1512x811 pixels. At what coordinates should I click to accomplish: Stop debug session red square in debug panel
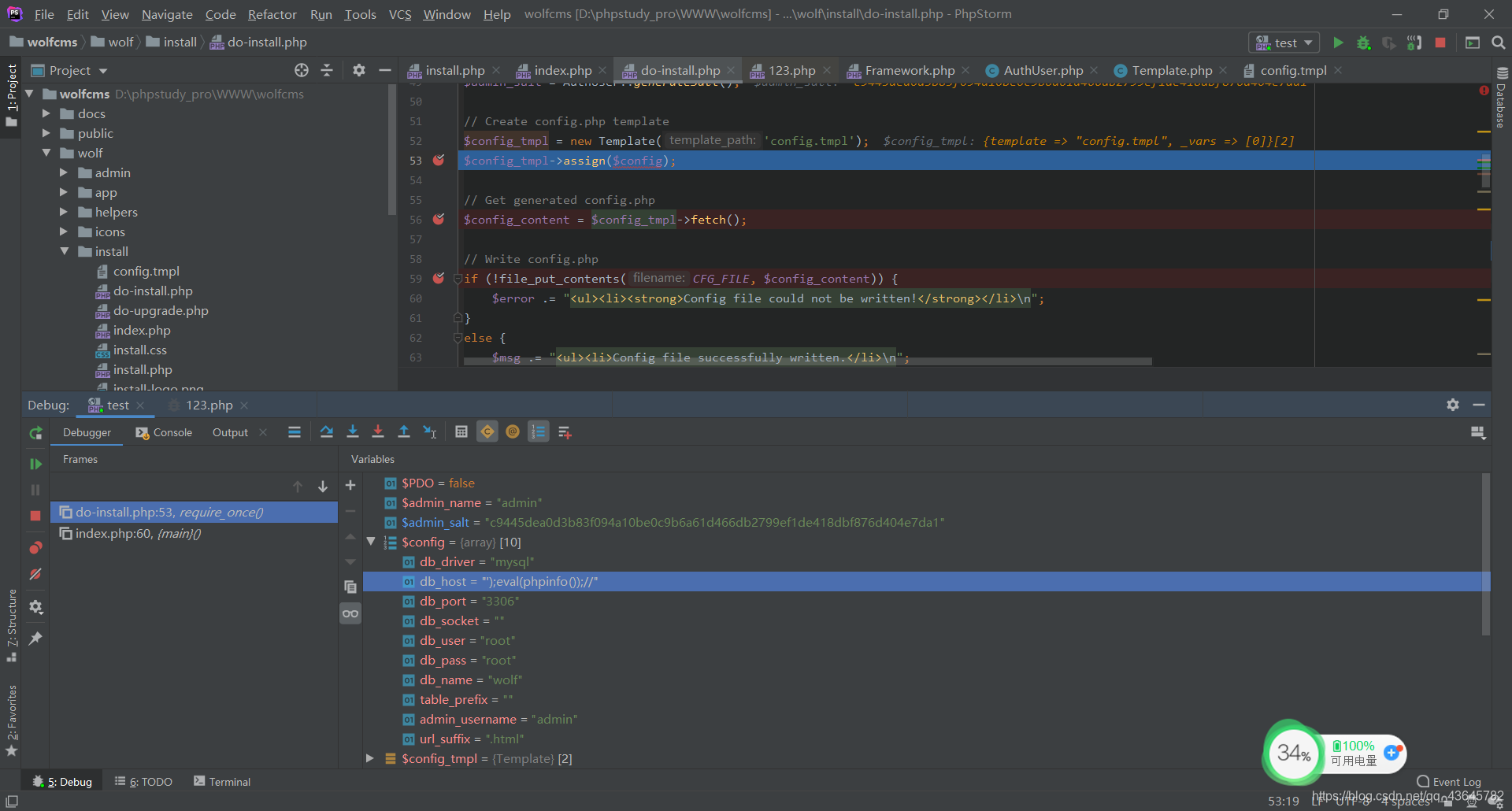point(35,515)
